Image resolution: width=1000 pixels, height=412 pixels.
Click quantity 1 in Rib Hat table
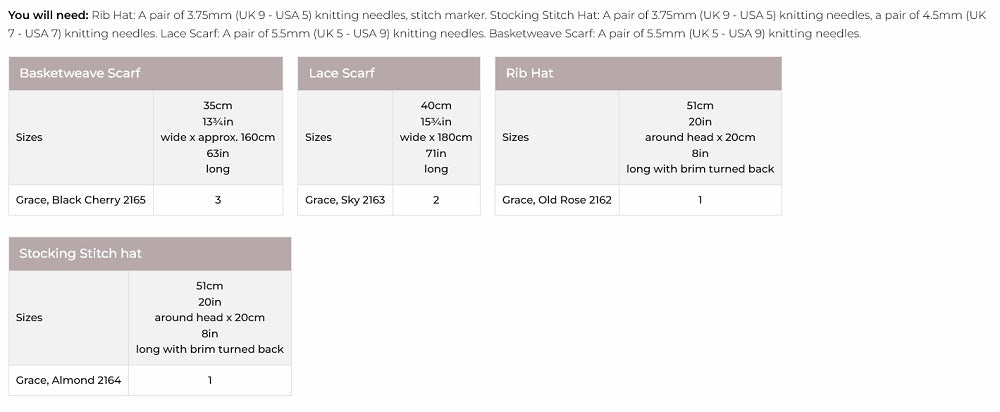pyautogui.click(x=700, y=200)
